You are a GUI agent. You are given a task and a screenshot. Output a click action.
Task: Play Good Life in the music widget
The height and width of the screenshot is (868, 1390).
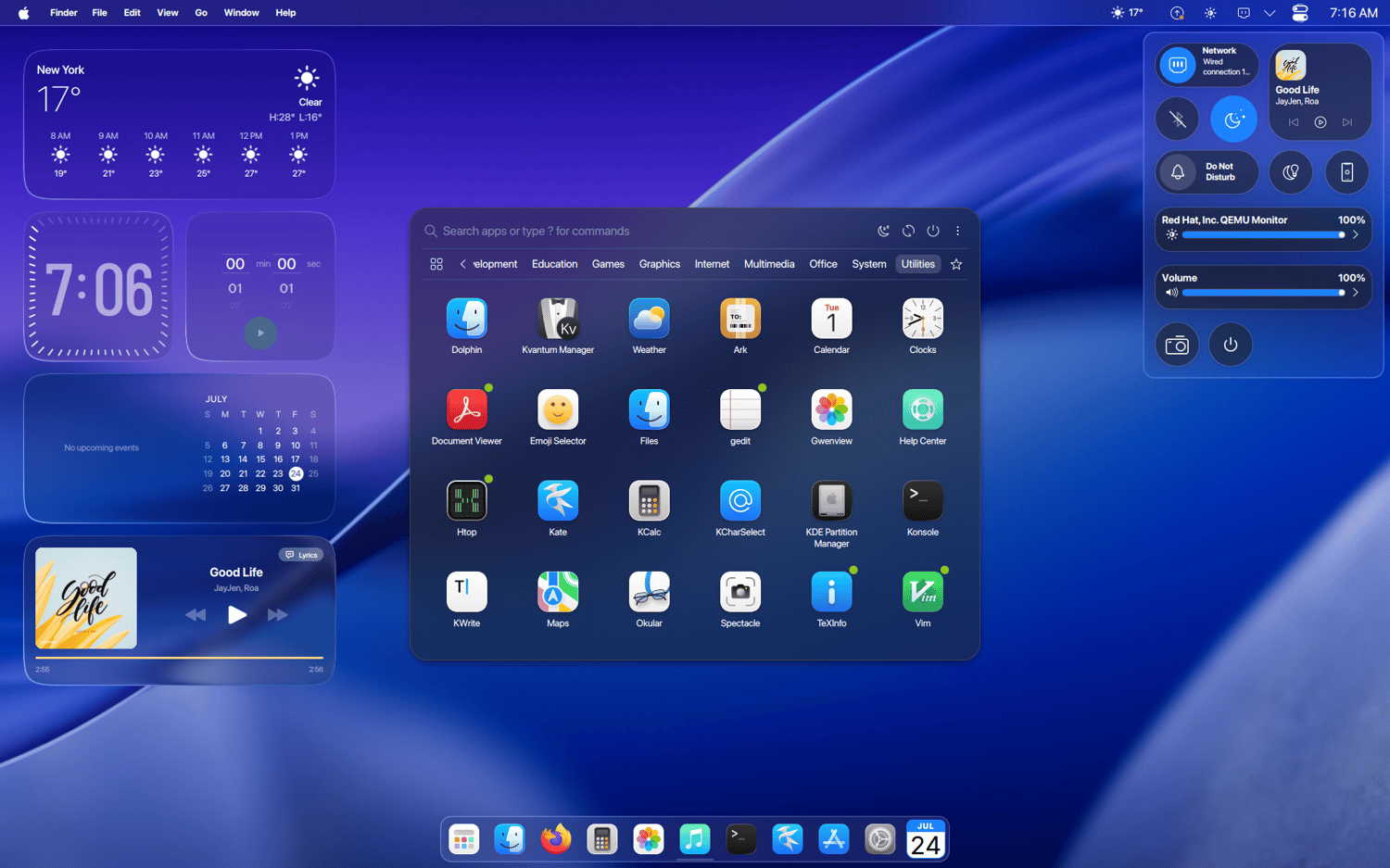click(x=237, y=614)
